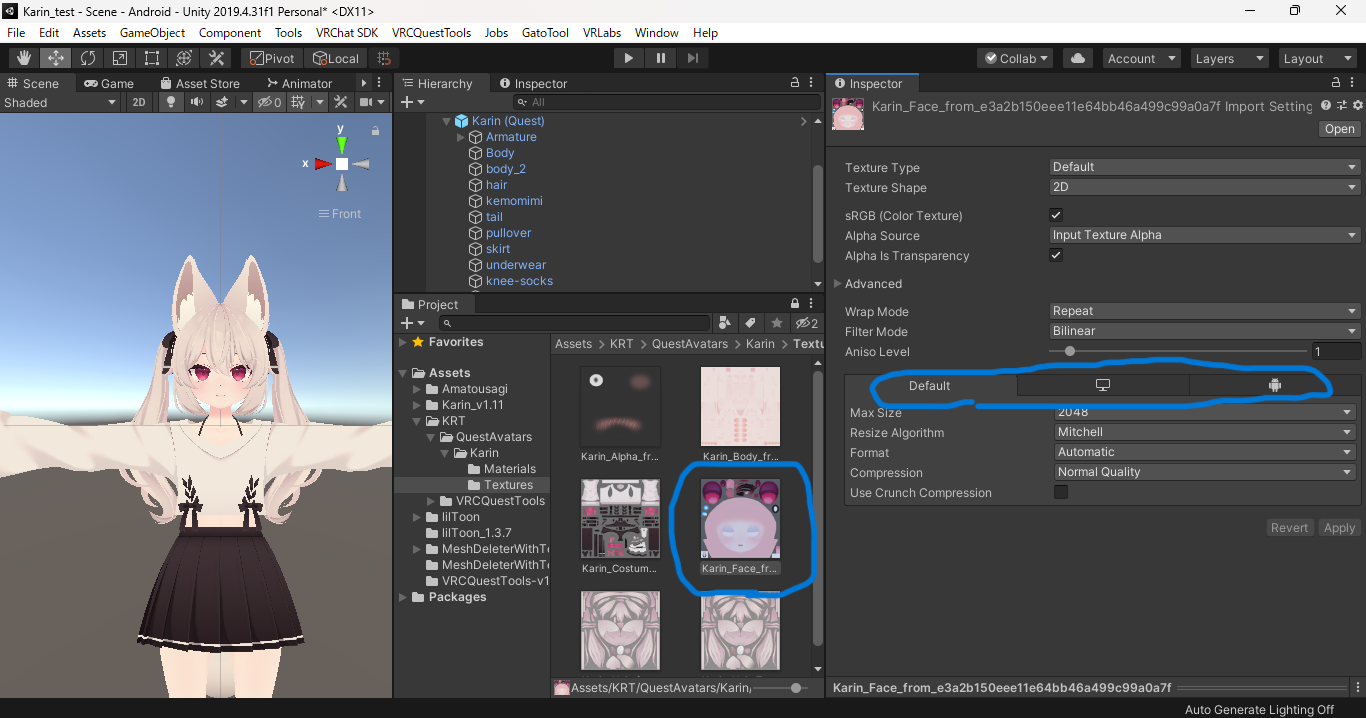Switch to Standalone PC override tab
Image resolution: width=1366 pixels, height=718 pixels.
coord(1103,385)
